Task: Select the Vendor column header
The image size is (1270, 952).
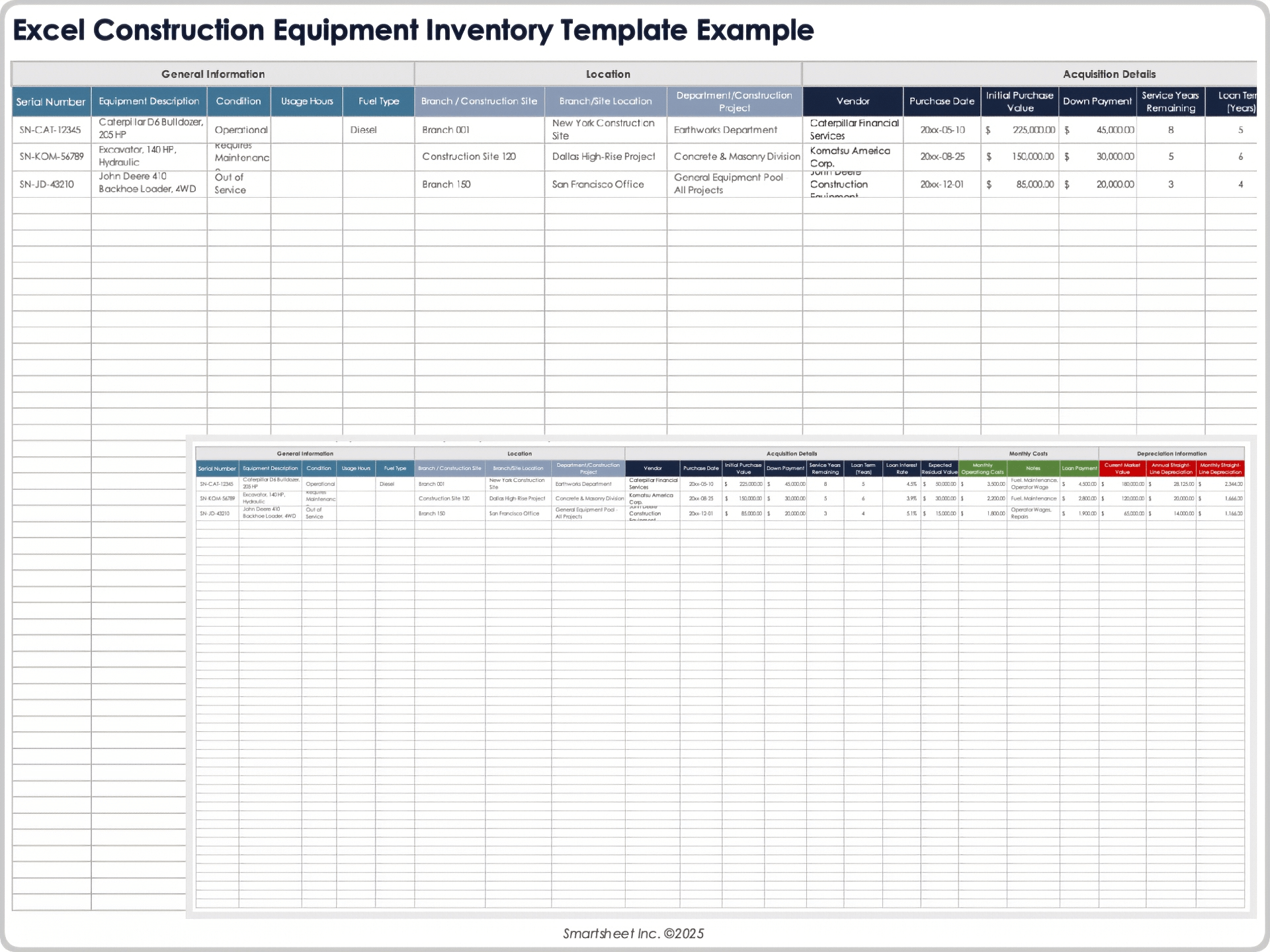Action: click(853, 101)
